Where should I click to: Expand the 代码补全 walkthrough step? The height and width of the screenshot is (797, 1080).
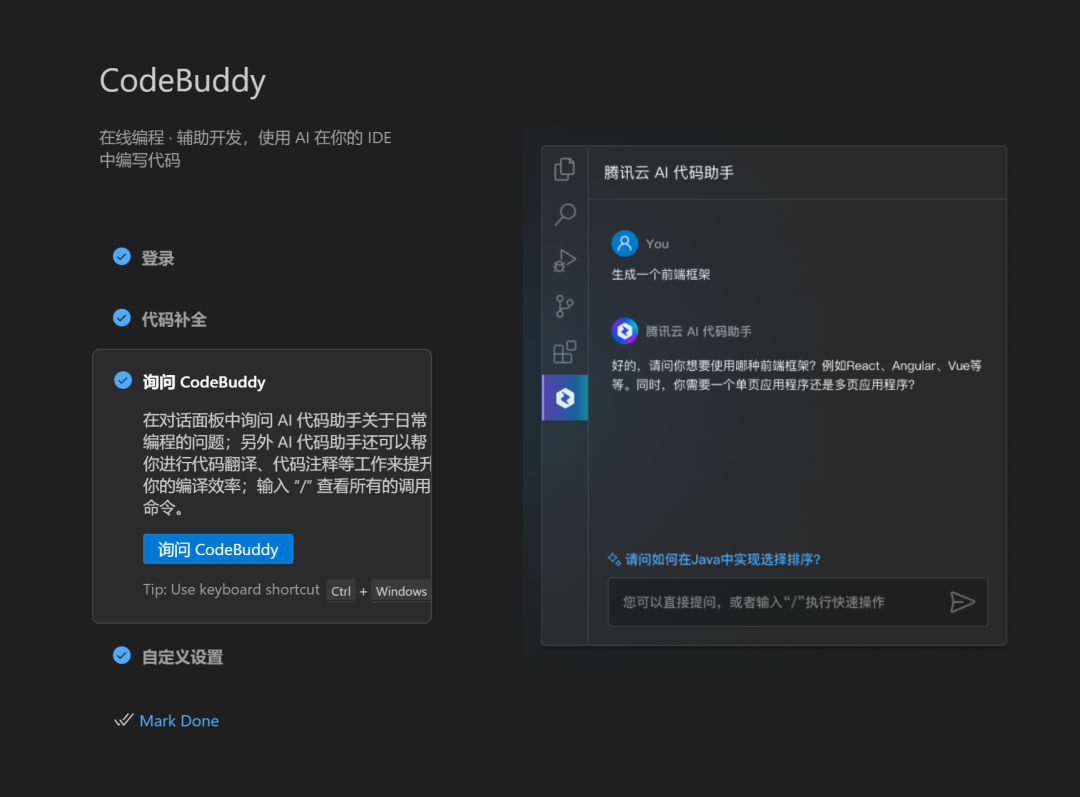[x=174, y=319]
